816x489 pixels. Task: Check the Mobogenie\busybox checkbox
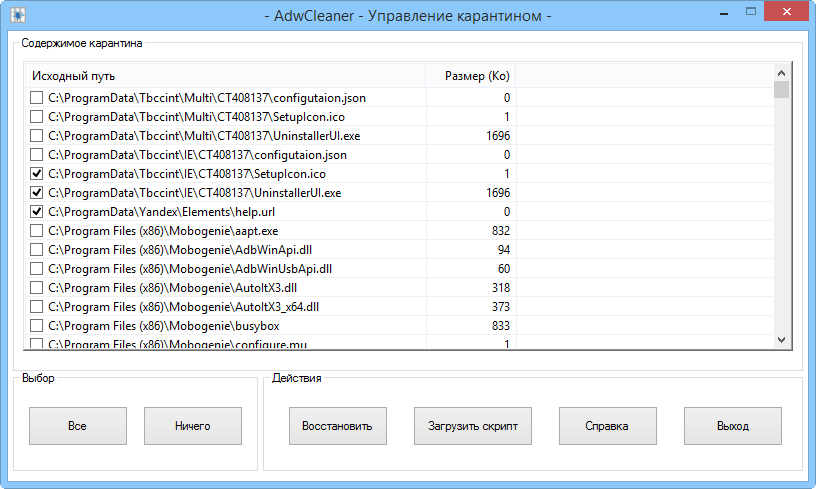pos(36,326)
